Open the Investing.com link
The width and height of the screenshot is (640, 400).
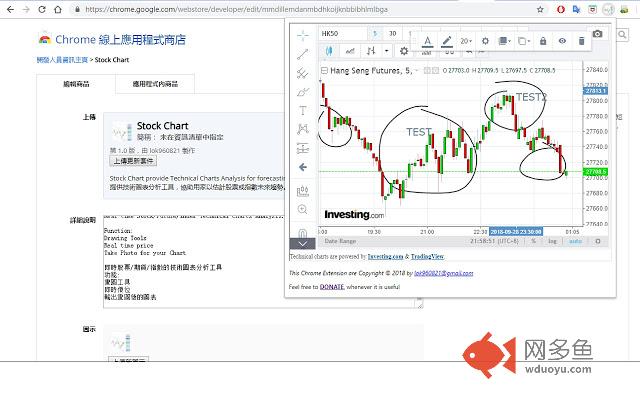(x=385, y=257)
